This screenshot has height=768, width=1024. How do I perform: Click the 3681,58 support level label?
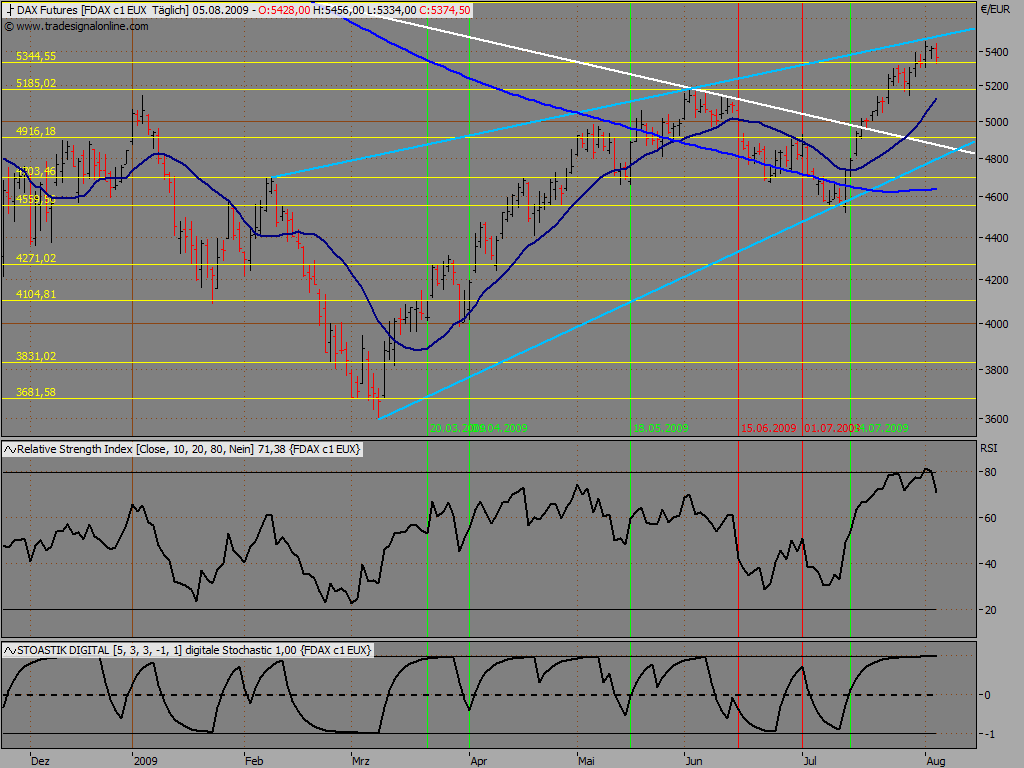pyautogui.click(x=36, y=392)
